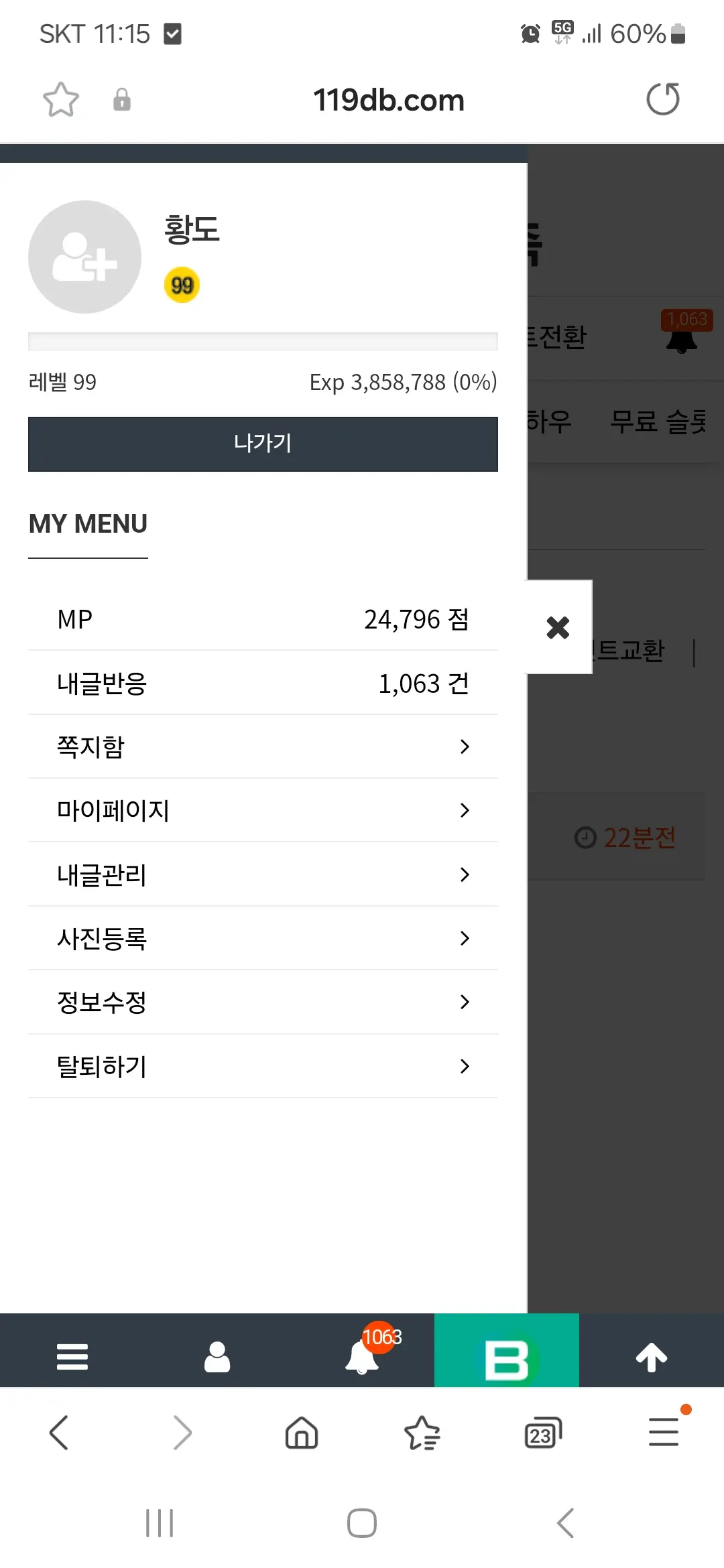Screen dimensions: 724x1568
Task: Open 마이페이지 menu entry
Action: point(263,810)
